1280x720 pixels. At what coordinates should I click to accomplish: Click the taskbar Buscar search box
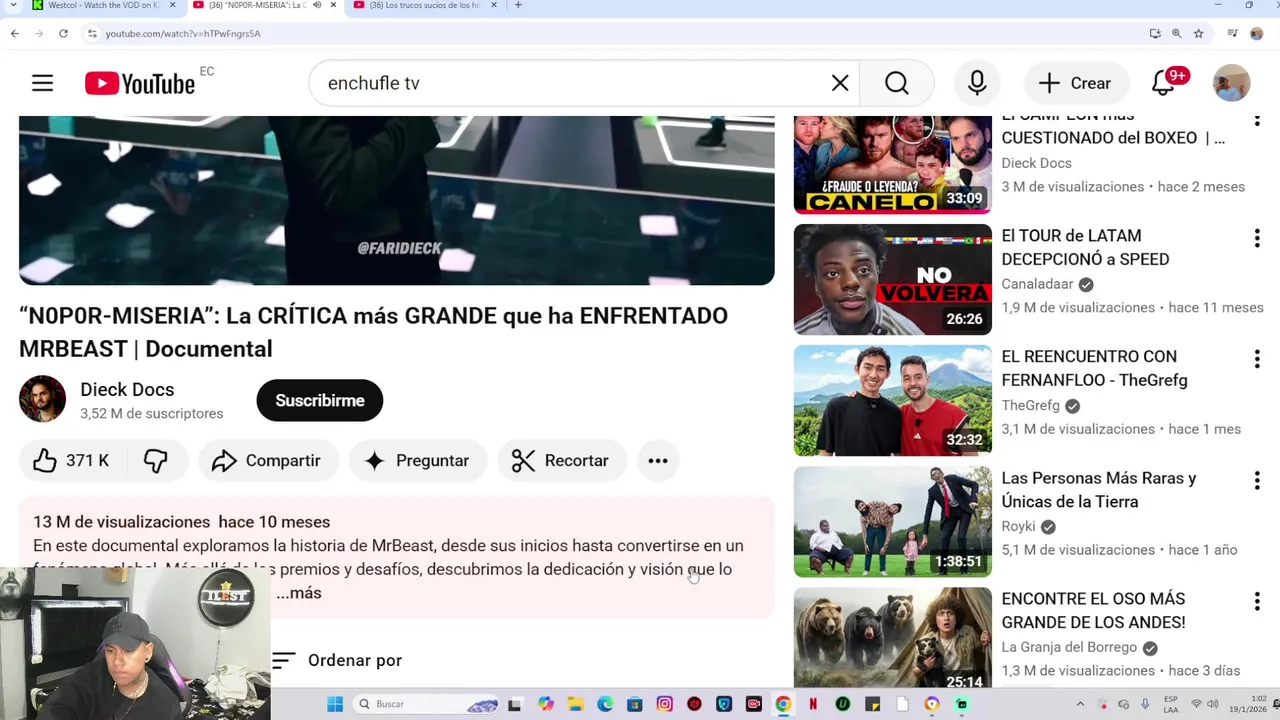(x=425, y=704)
